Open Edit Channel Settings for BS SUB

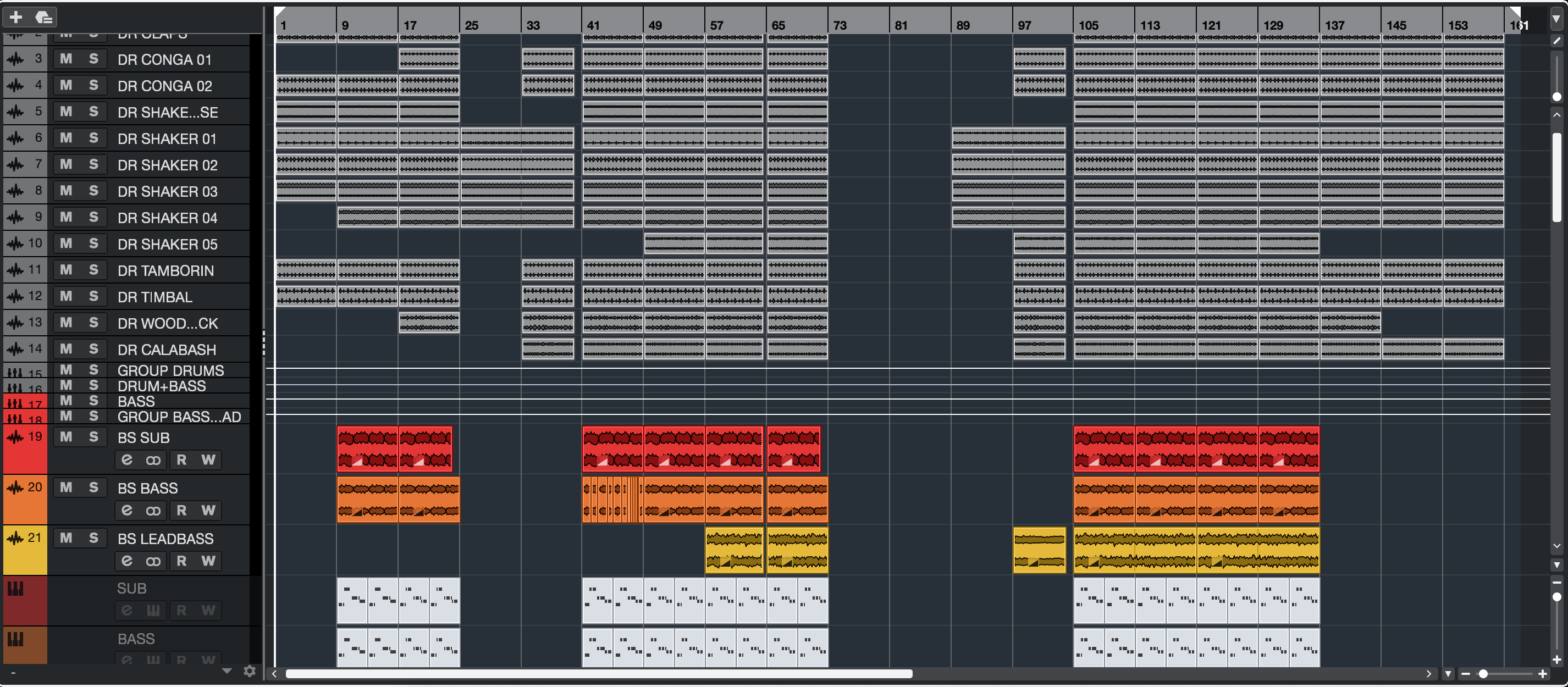point(126,460)
